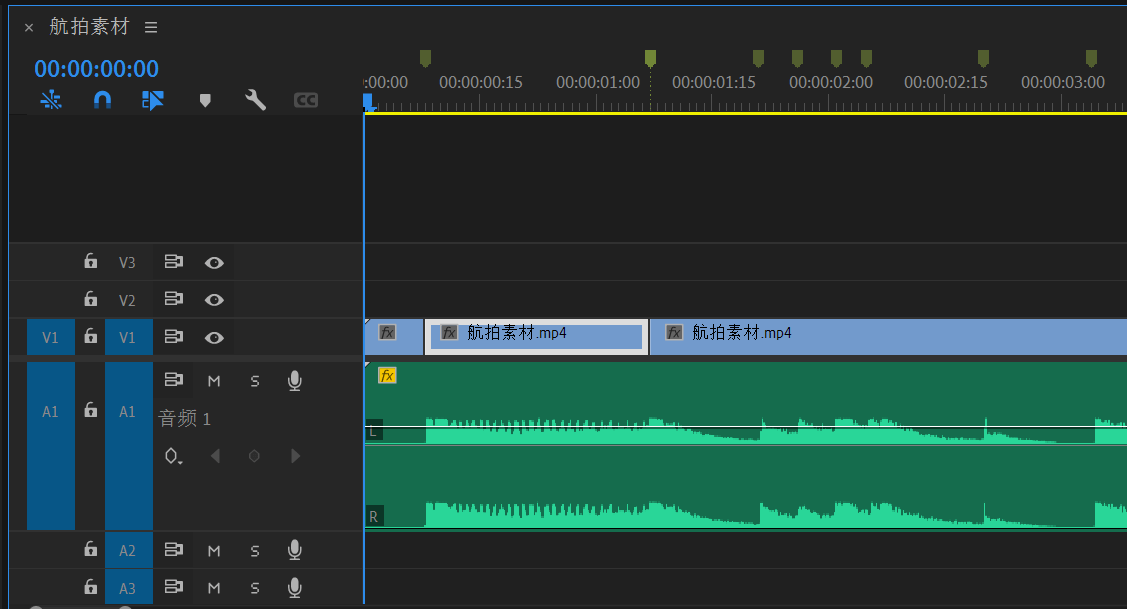Hide track V3 output with eye
Viewport: 1127px width, 609px height.
(214, 263)
